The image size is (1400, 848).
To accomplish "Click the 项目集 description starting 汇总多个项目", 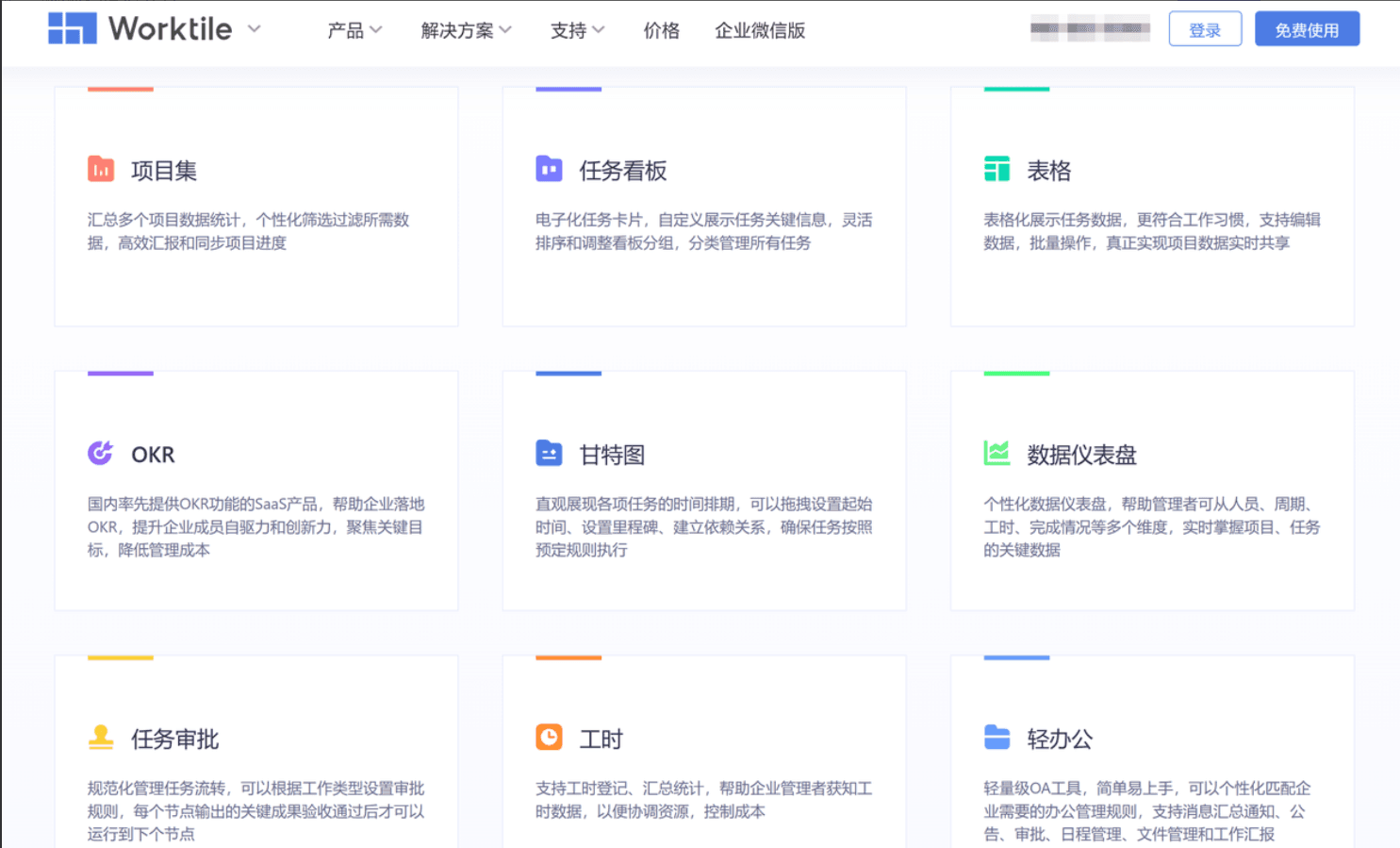I will tap(249, 231).
